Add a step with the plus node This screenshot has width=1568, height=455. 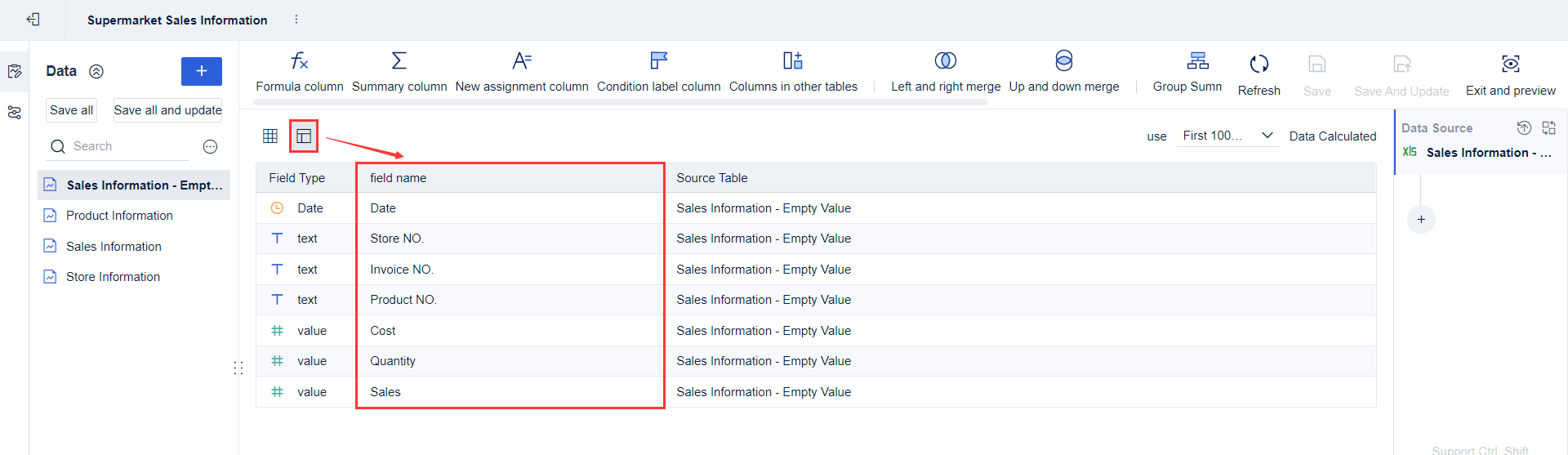tap(1421, 220)
